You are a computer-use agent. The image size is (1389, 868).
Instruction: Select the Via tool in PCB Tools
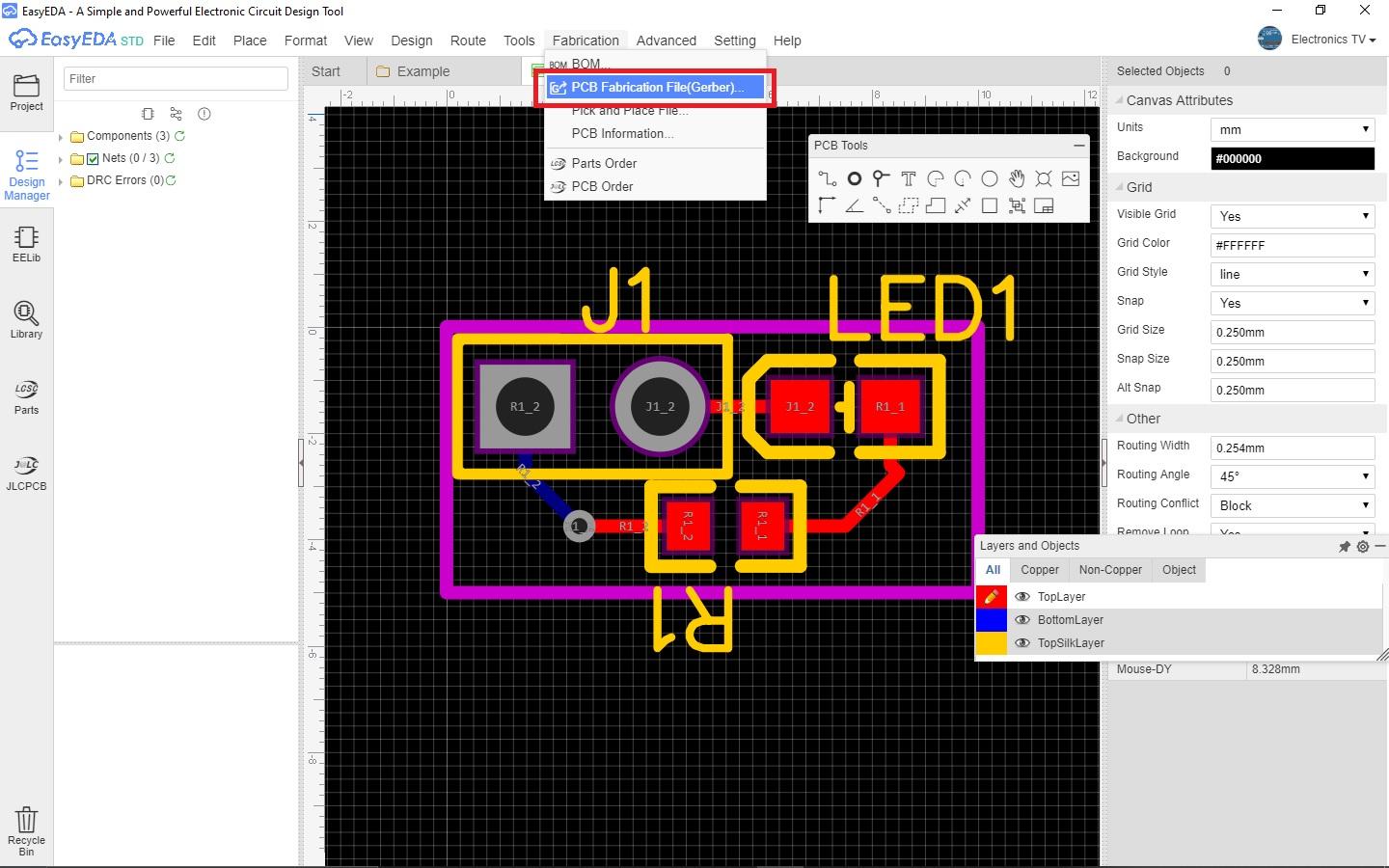[x=881, y=178]
